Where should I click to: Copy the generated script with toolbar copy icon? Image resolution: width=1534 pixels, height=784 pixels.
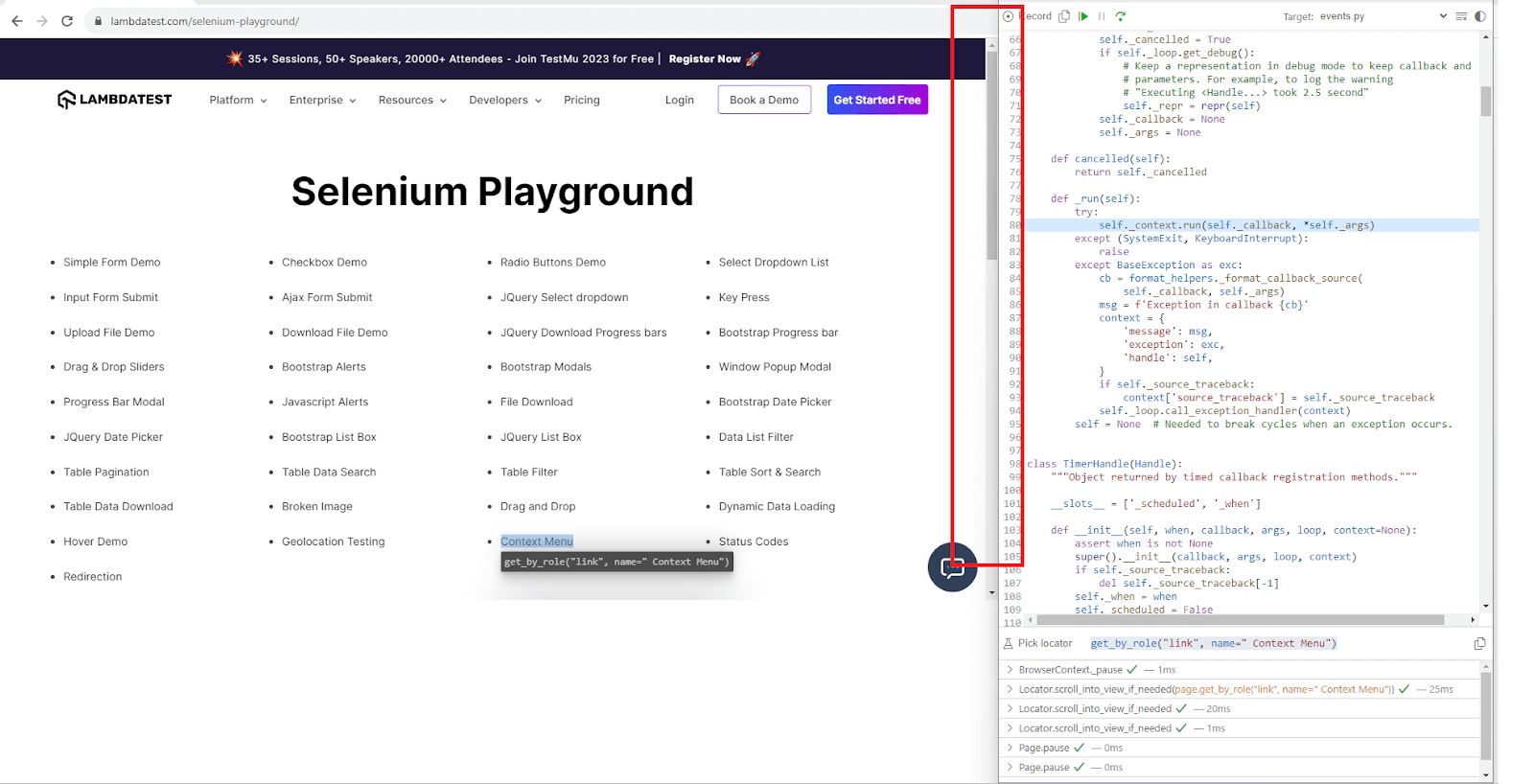click(1064, 16)
